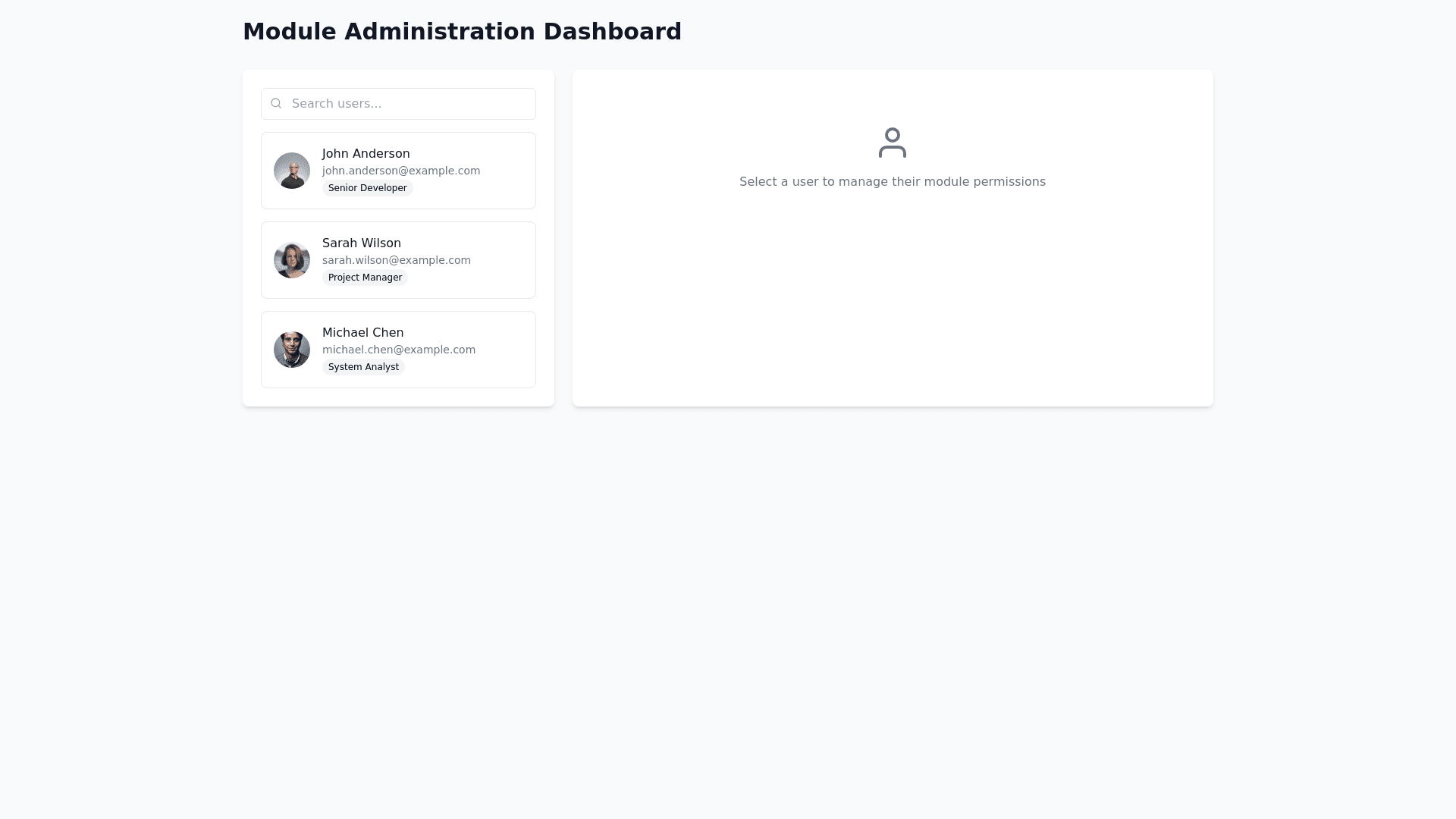
Task: Click the Michael Chen name text
Action: pos(362,333)
